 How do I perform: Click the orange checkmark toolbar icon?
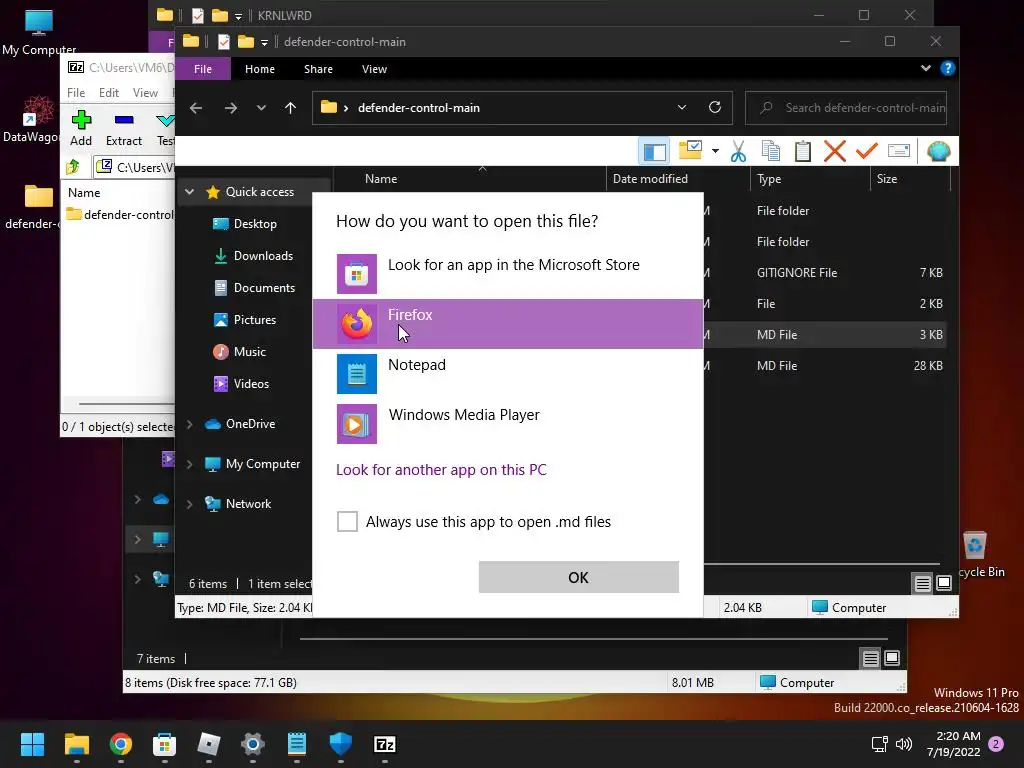click(x=867, y=152)
